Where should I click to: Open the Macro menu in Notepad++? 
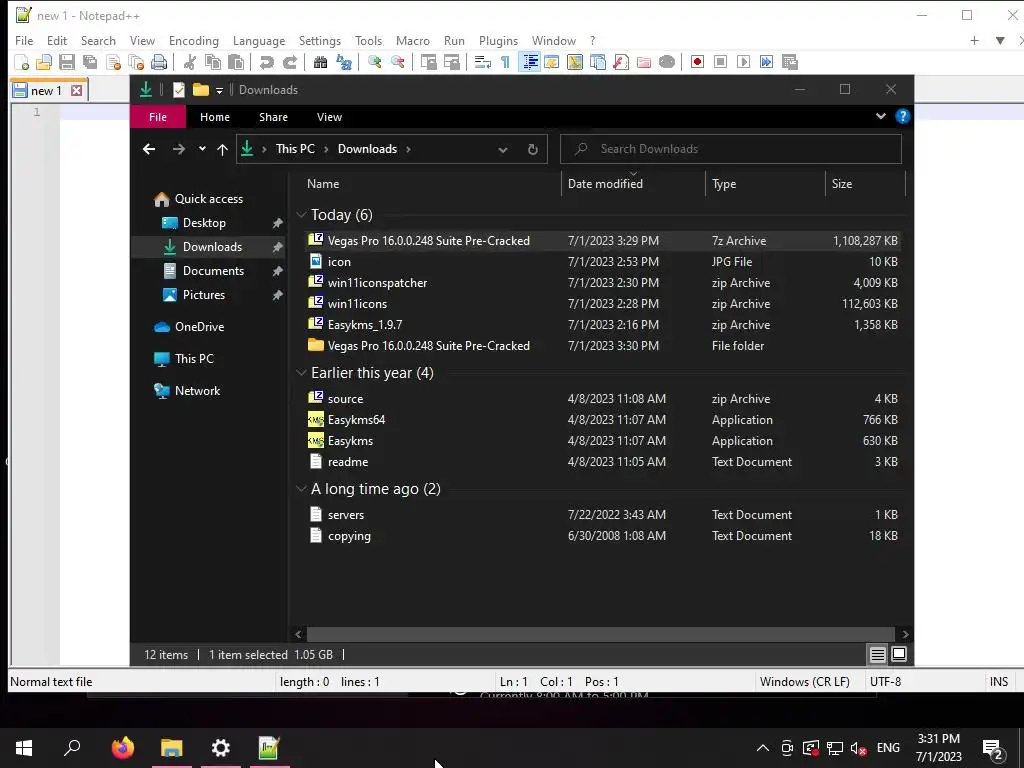pos(413,40)
